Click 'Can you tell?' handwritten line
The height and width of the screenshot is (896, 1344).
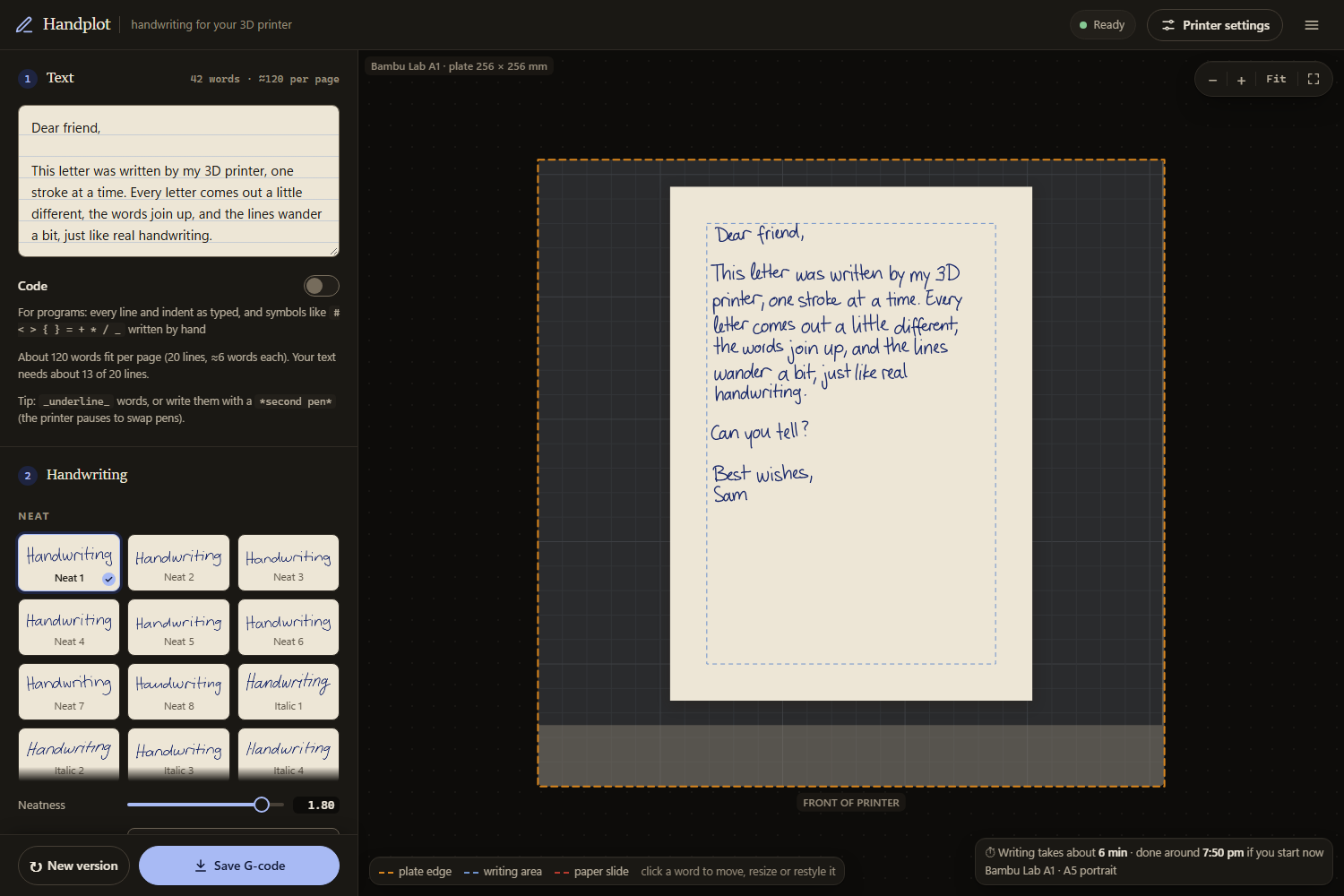point(760,432)
